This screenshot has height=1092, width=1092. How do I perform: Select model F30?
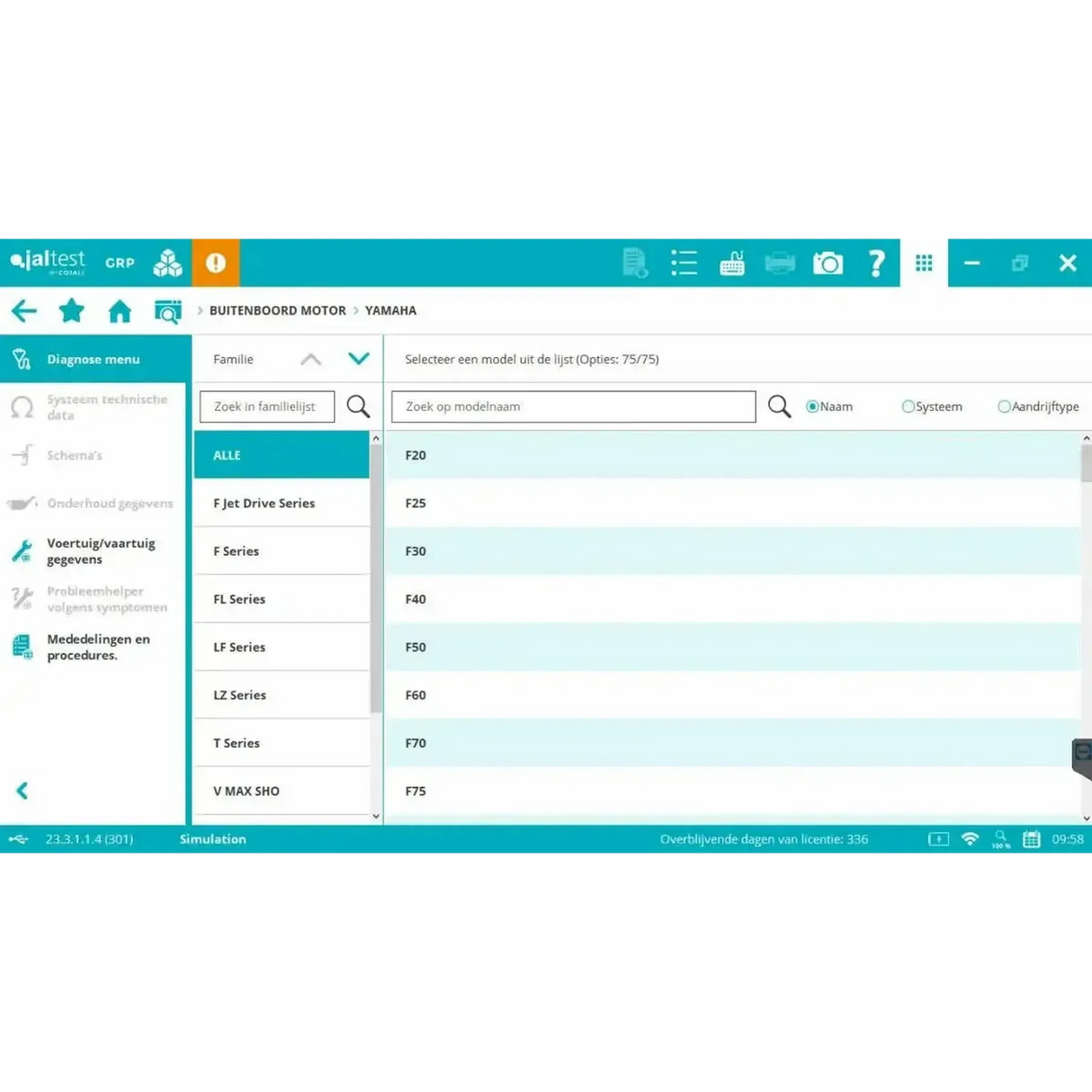tap(733, 550)
